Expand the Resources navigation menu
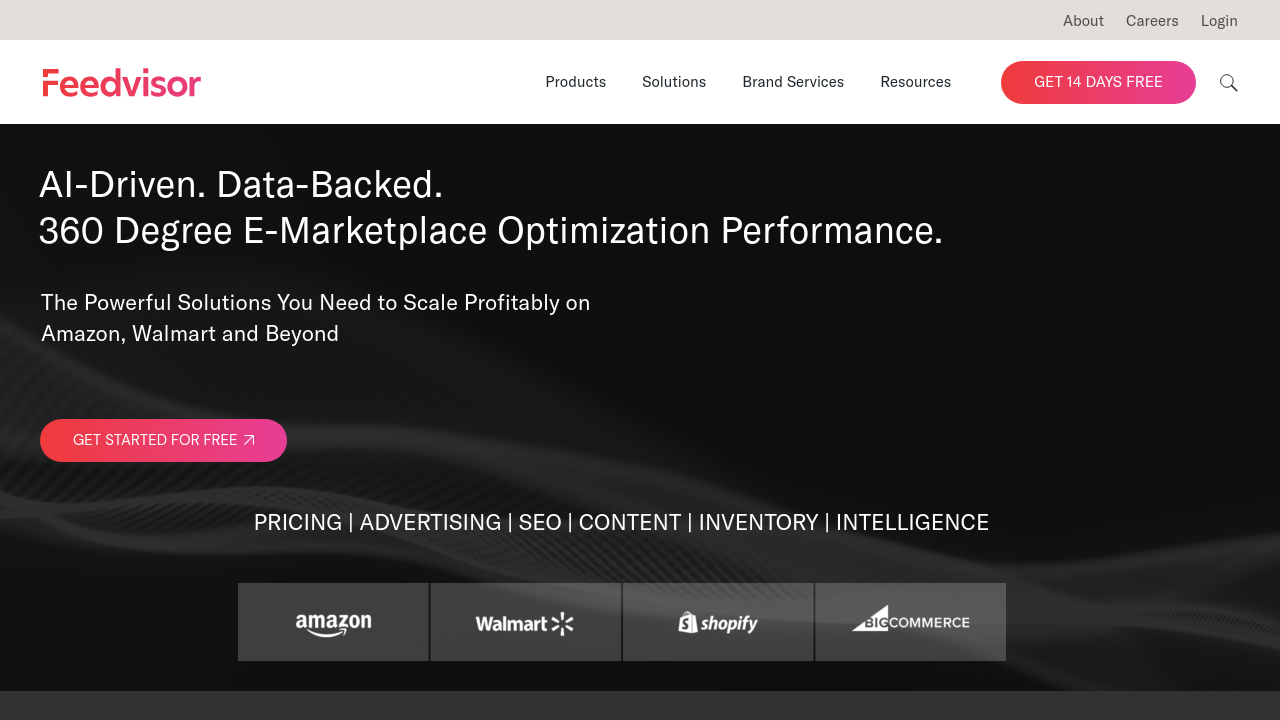The width and height of the screenshot is (1280, 720). [915, 82]
